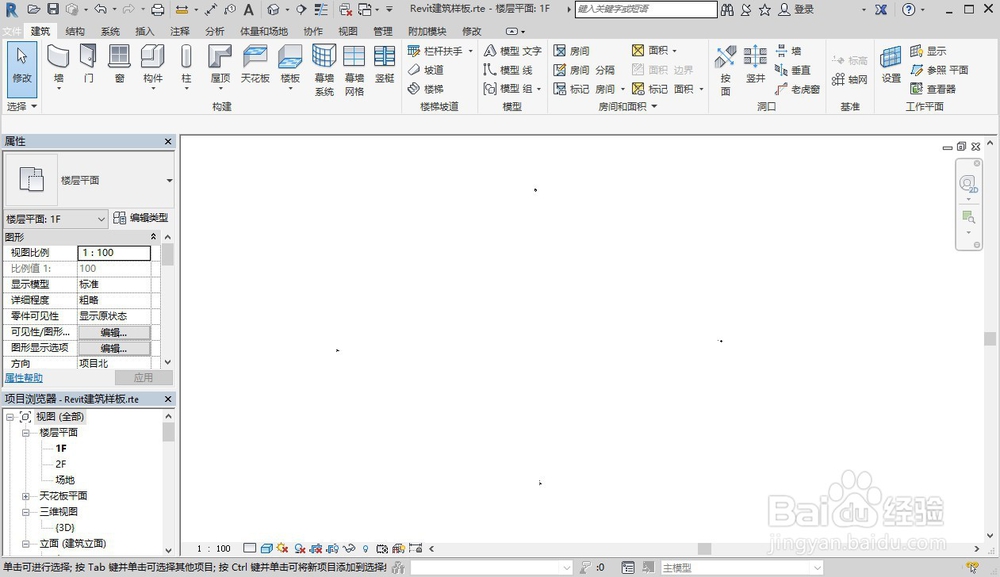The width and height of the screenshot is (1000, 577).
Task: Toggle visual style icon in view control bar
Action: 267,548
